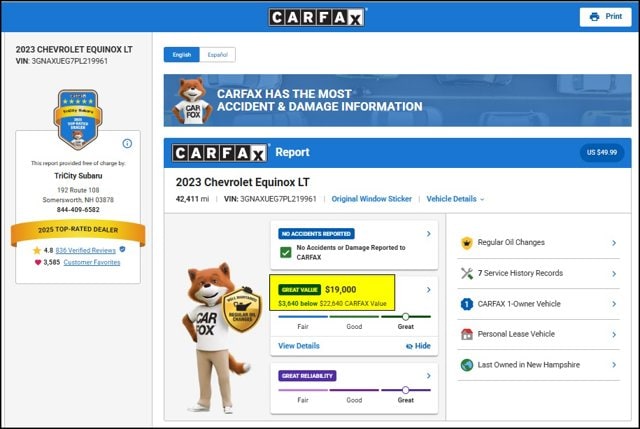Open Regular Oil Changes row chevron
Viewport: 640px width, 429px height.
[x=614, y=243]
